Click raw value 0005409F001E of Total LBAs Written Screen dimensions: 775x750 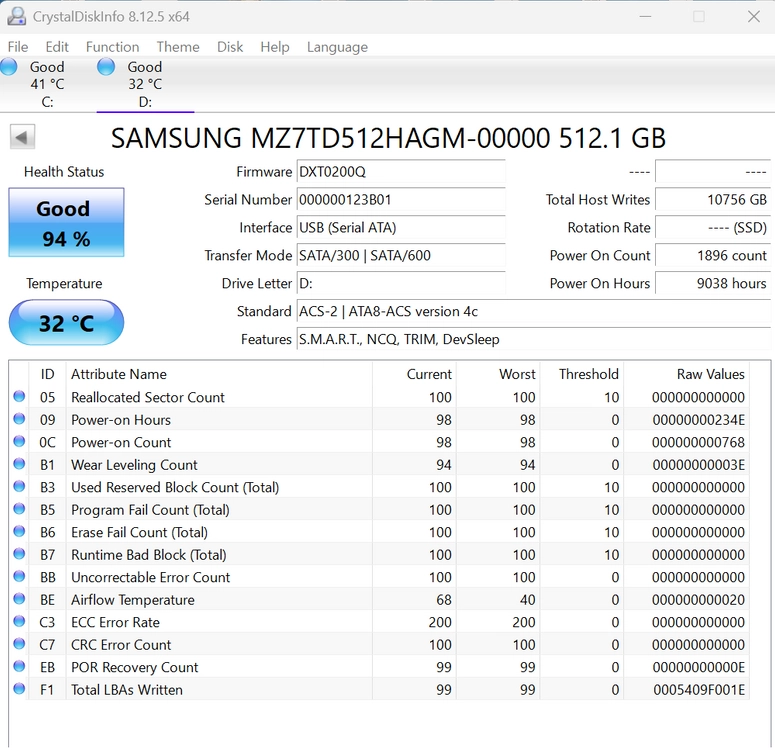tap(699, 690)
